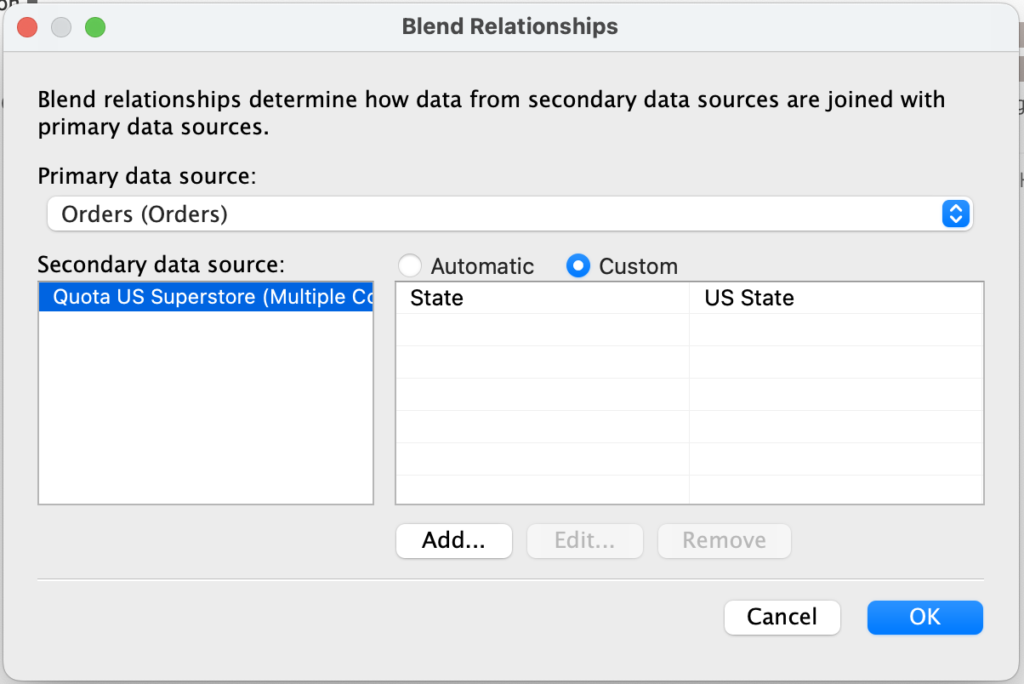Click the blue up-down arrows of the dropdown
Screen dimensions: 1024x684
click(x=955, y=214)
